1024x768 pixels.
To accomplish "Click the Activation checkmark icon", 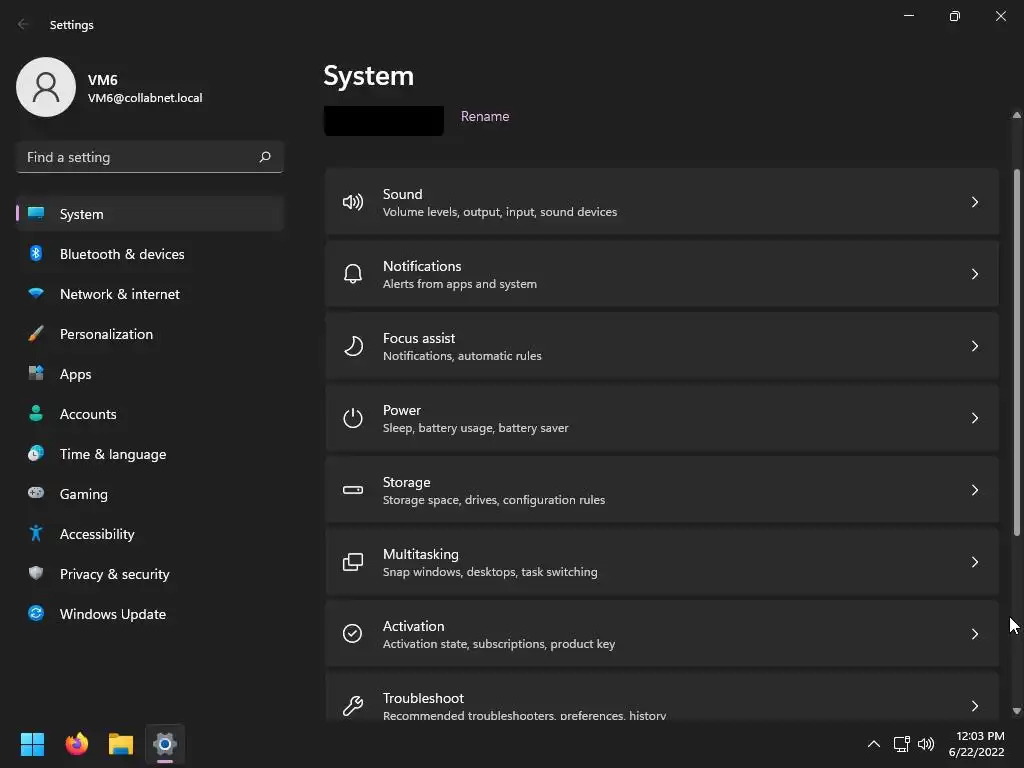I will (352, 634).
